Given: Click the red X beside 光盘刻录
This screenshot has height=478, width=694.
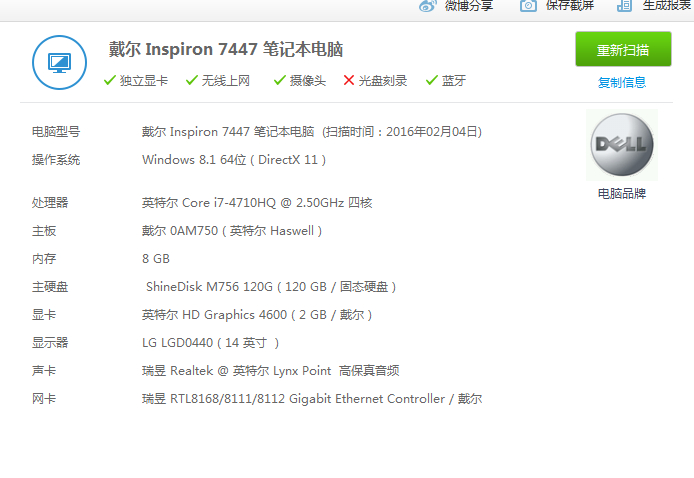Looking at the screenshot, I should 349,81.
